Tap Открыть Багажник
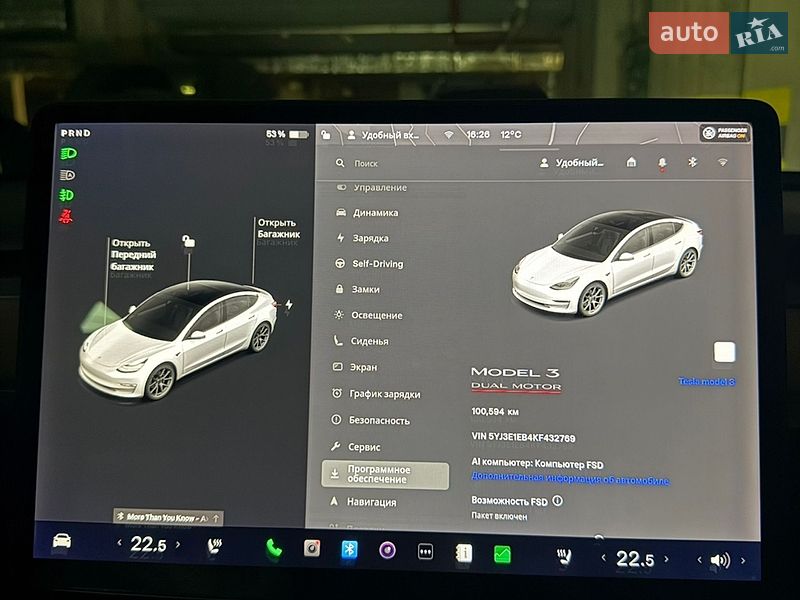The image size is (800, 600). click(278, 228)
